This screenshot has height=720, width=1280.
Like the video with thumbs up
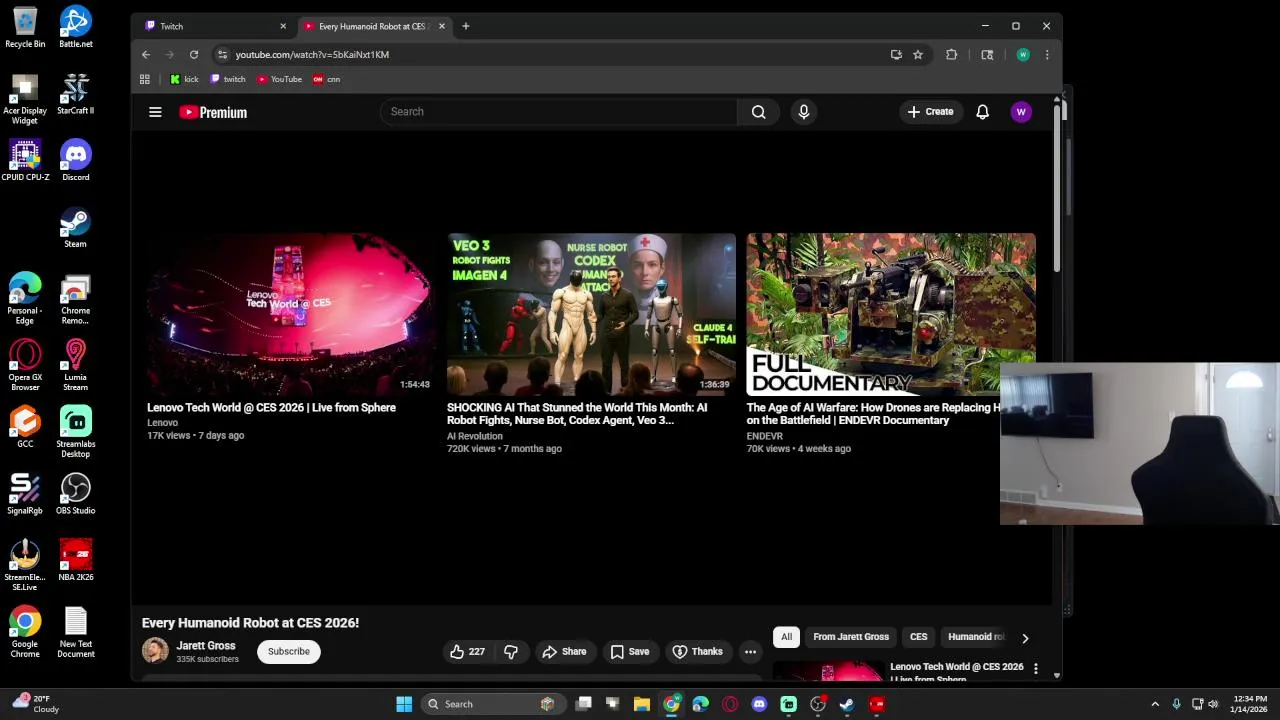point(467,652)
